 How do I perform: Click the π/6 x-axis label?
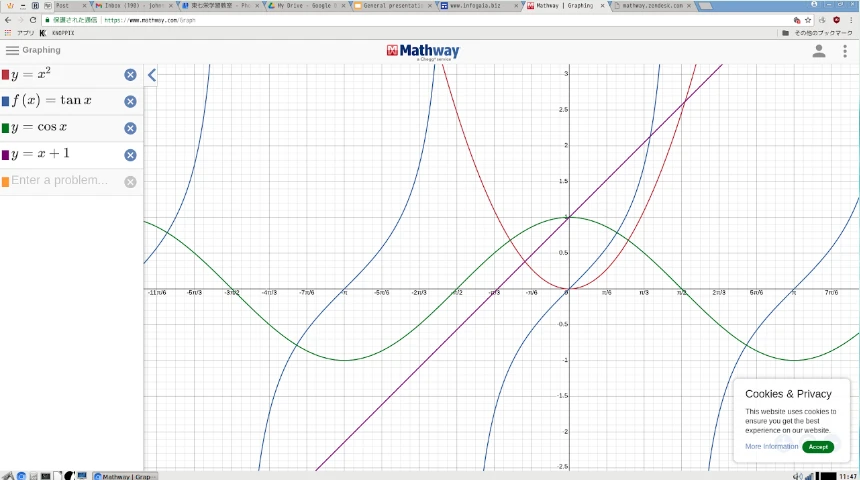click(x=606, y=293)
